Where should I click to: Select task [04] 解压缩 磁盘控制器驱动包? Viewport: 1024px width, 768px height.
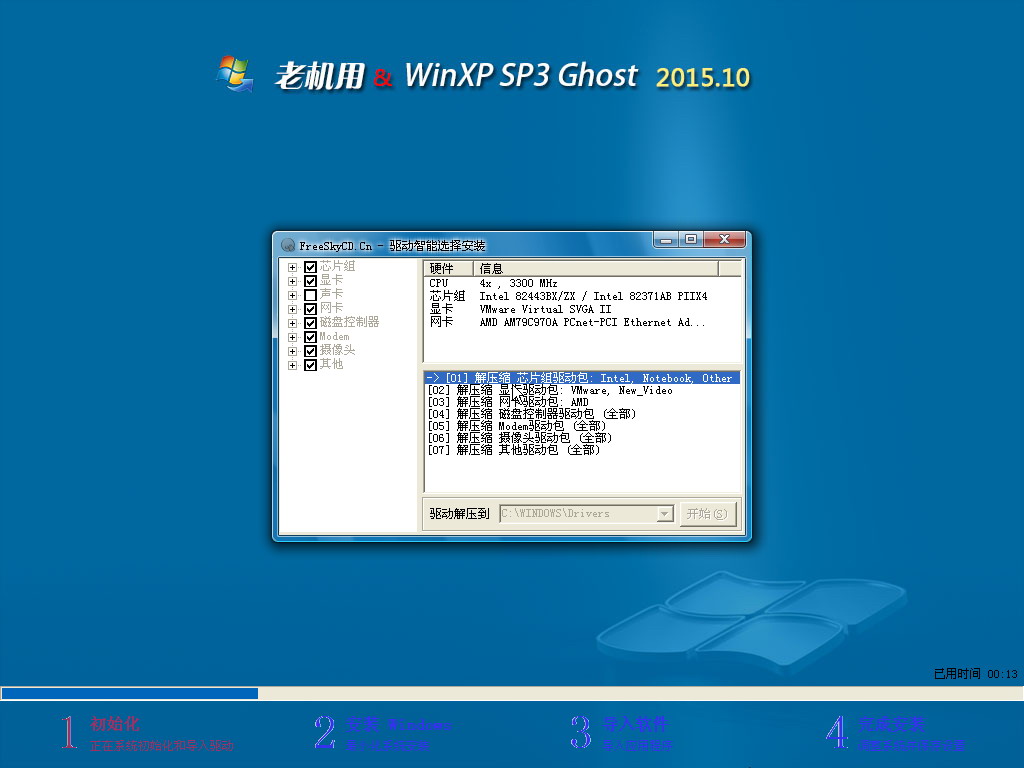pyautogui.click(x=583, y=414)
